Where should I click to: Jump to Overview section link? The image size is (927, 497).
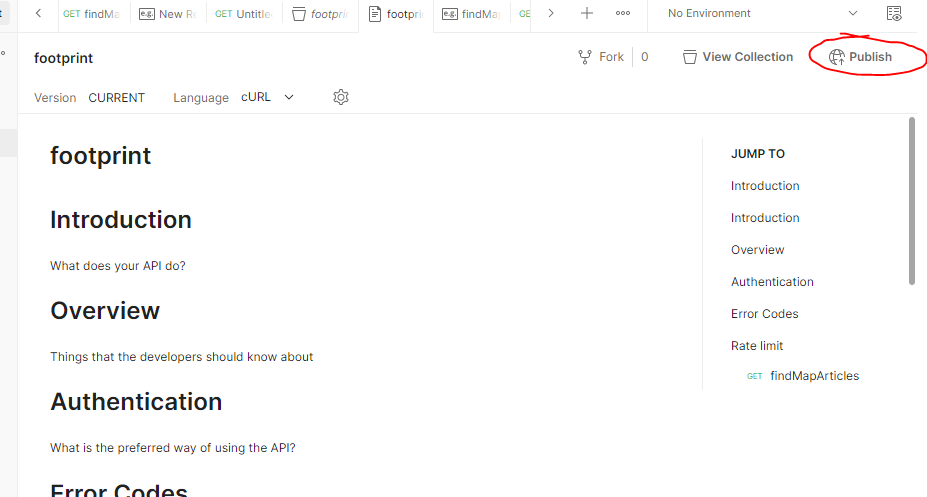757,249
